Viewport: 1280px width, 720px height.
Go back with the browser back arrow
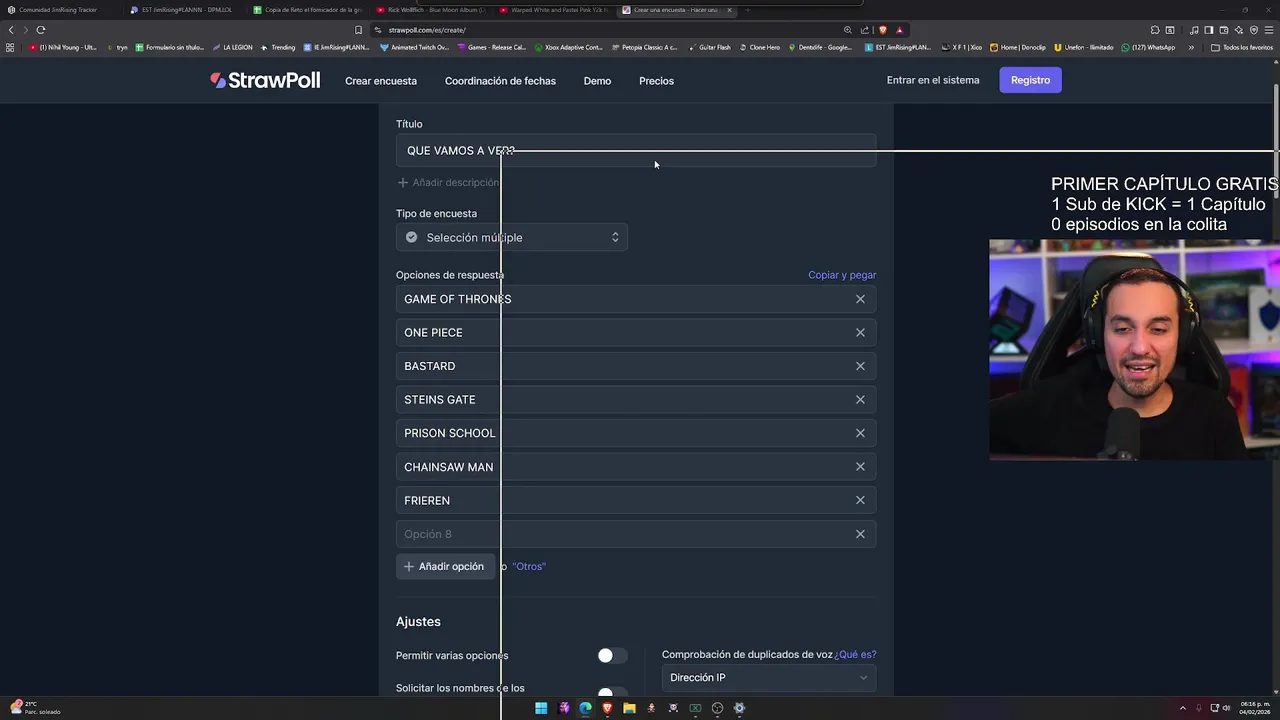[11, 30]
